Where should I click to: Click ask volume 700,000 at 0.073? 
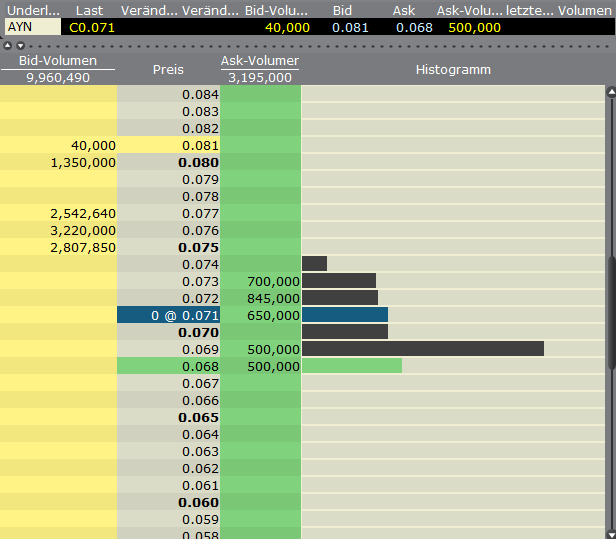[260, 281]
